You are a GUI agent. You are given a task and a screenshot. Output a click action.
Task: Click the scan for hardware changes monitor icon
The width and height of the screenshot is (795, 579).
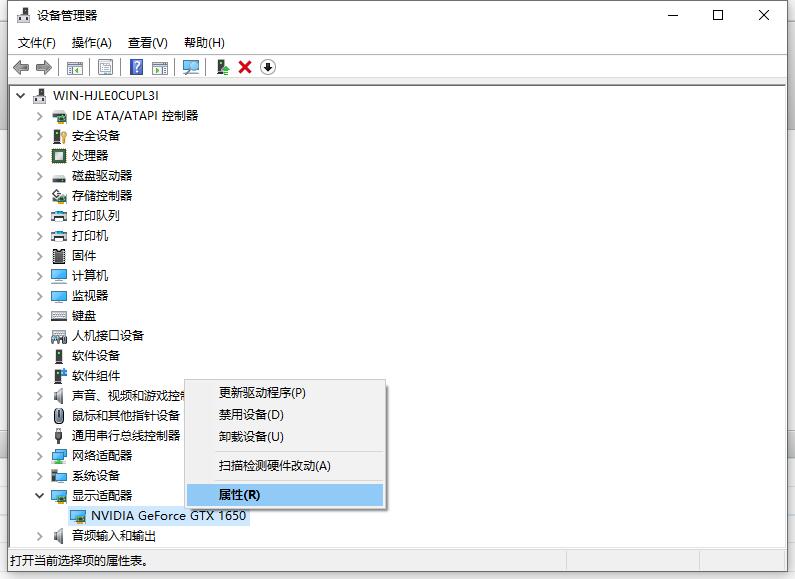click(190, 67)
